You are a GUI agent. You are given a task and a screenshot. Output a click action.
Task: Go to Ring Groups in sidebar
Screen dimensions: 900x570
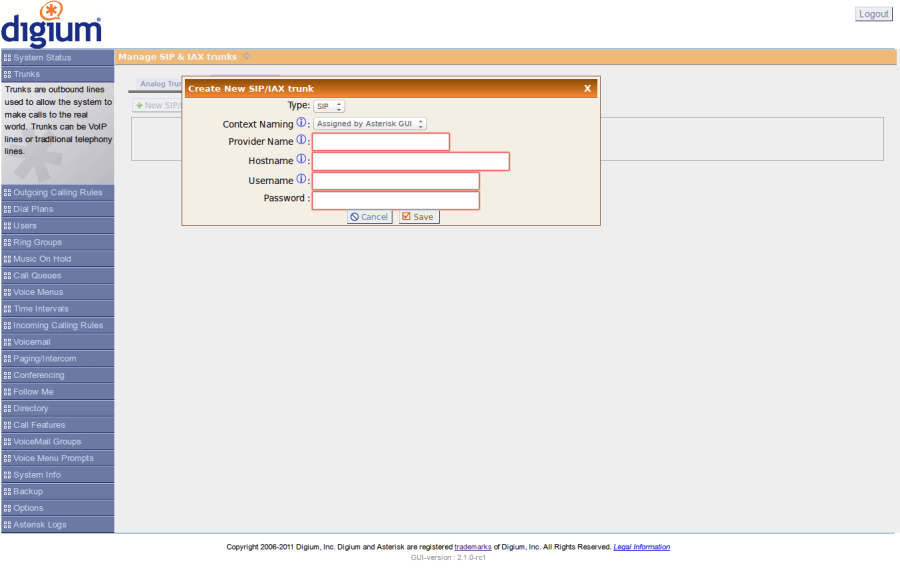tap(37, 243)
